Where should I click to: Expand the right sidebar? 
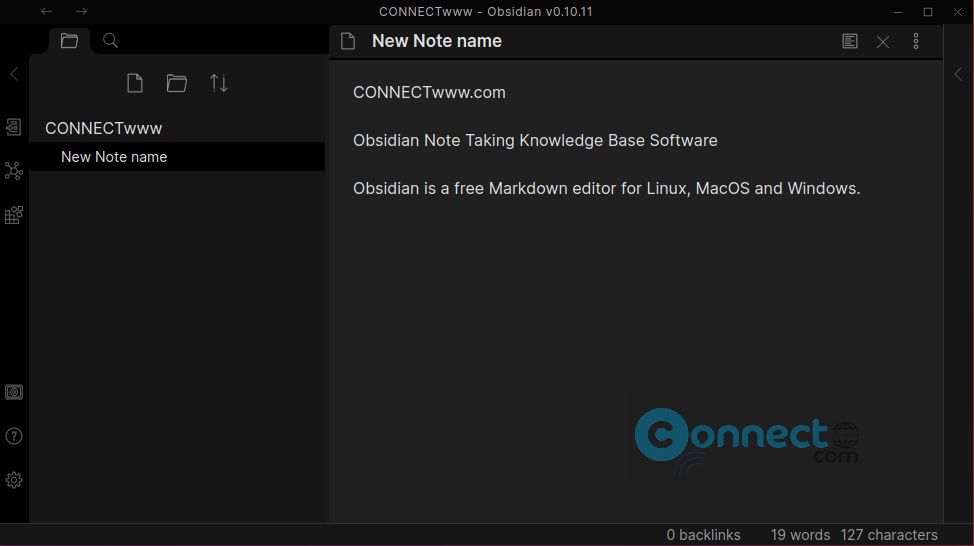[x=958, y=74]
